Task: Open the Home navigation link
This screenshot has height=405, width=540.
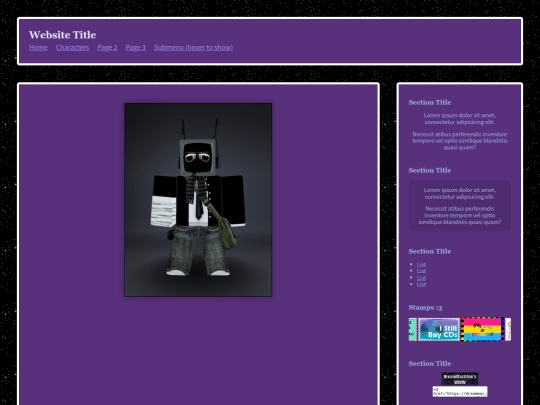Action: tap(38, 48)
